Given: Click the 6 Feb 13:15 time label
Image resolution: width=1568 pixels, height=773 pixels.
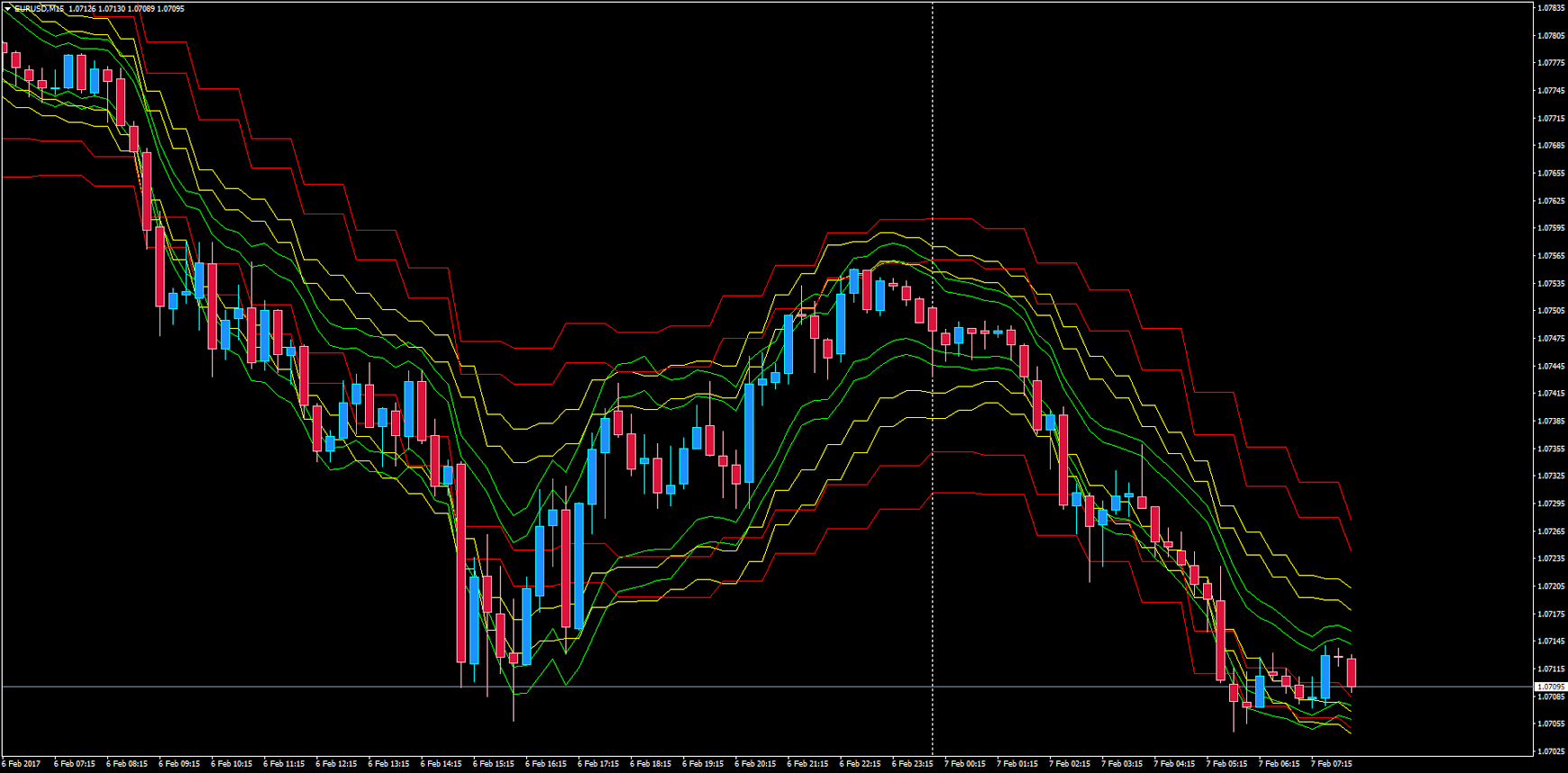Looking at the screenshot, I should pos(388,764).
